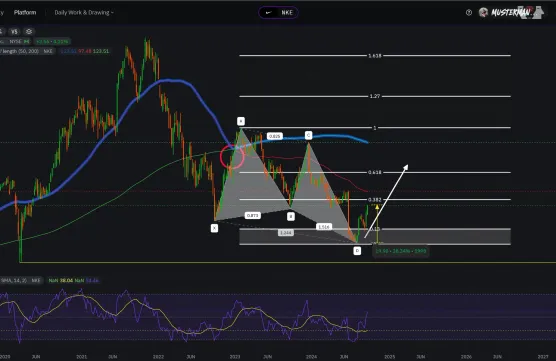
Task: Click the VS compare symbol icon
Action: (14, 32)
